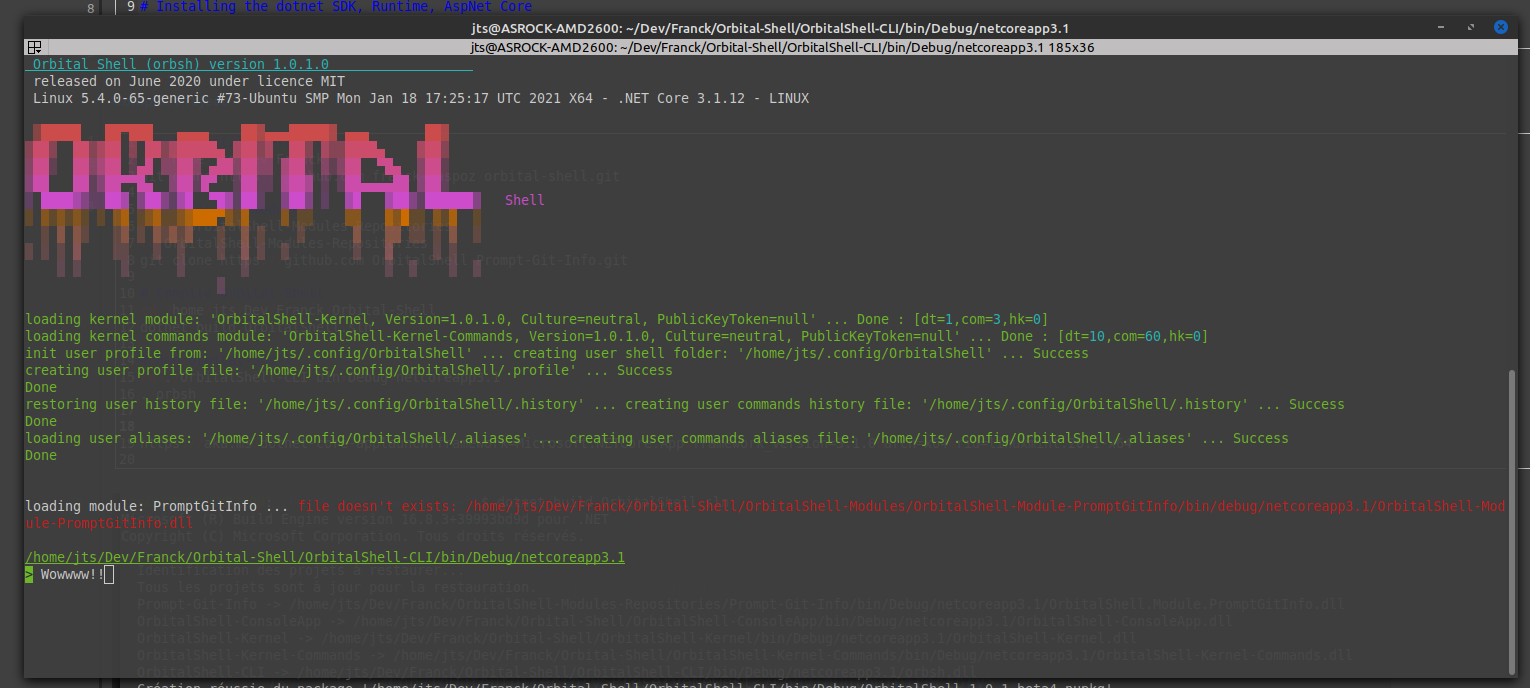Close the terminal window with blue X

tap(1500, 28)
